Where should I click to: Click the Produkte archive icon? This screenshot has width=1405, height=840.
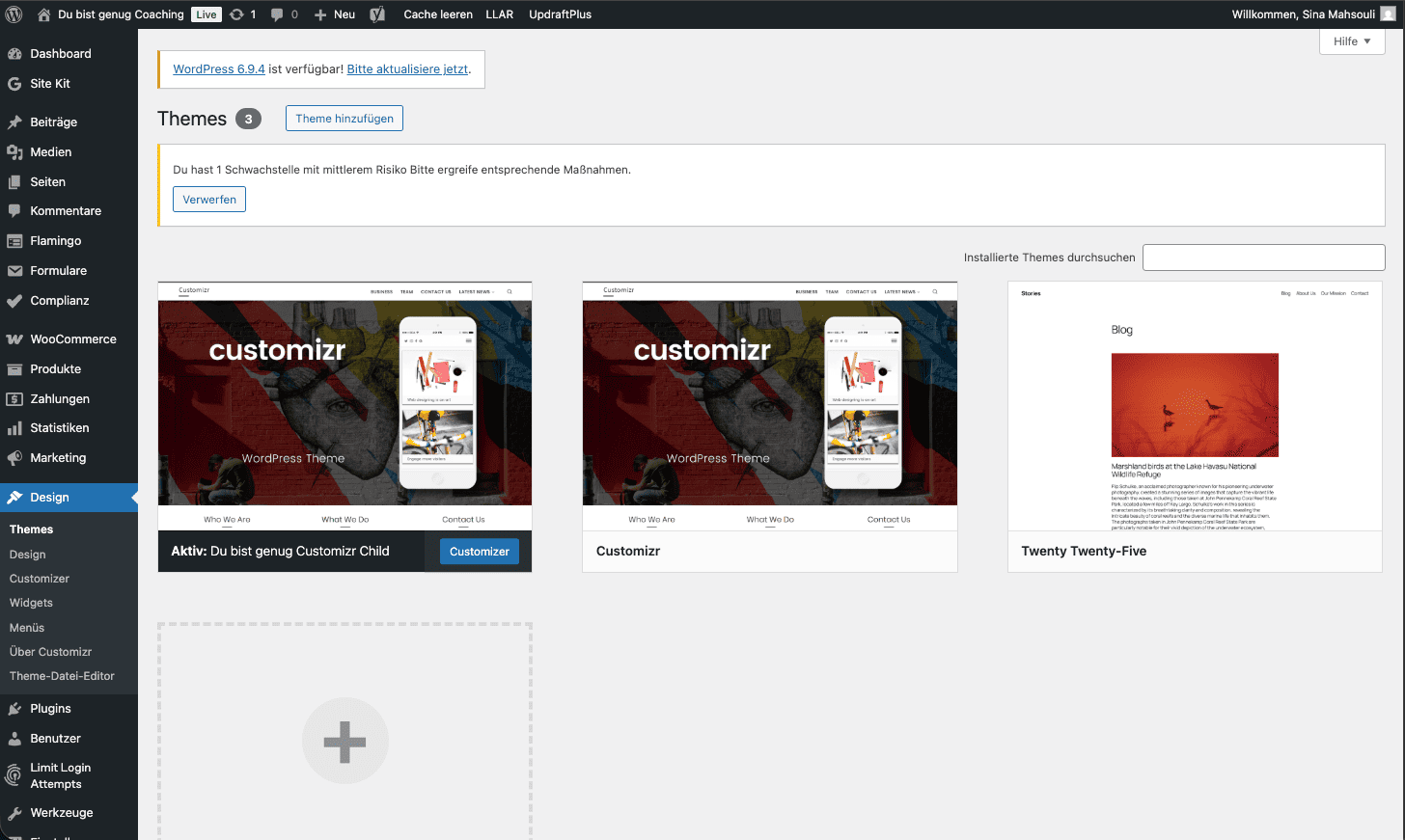[x=14, y=369]
